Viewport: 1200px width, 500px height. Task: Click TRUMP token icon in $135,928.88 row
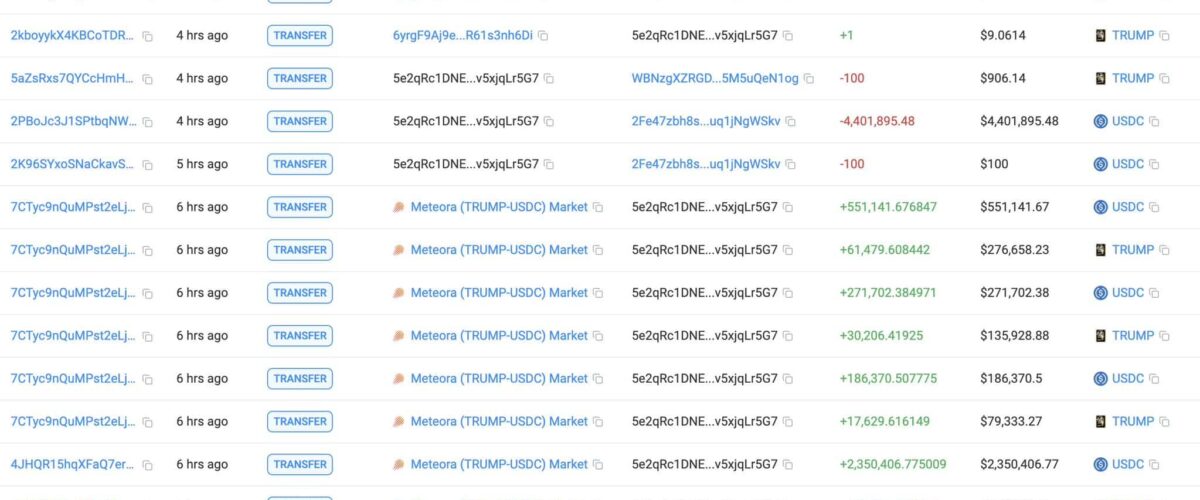pyautogui.click(x=1101, y=335)
